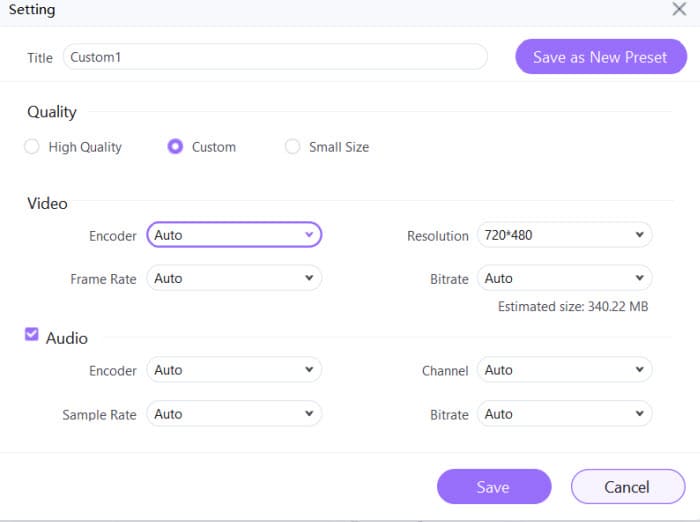Open the Audio Encoder dropdown

coord(234,370)
